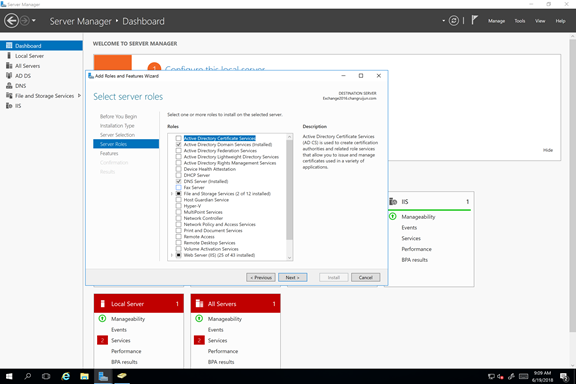This screenshot has height=384, width=576.
Task: Click Server Manager taskbar icon
Action: [x=103, y=376]
